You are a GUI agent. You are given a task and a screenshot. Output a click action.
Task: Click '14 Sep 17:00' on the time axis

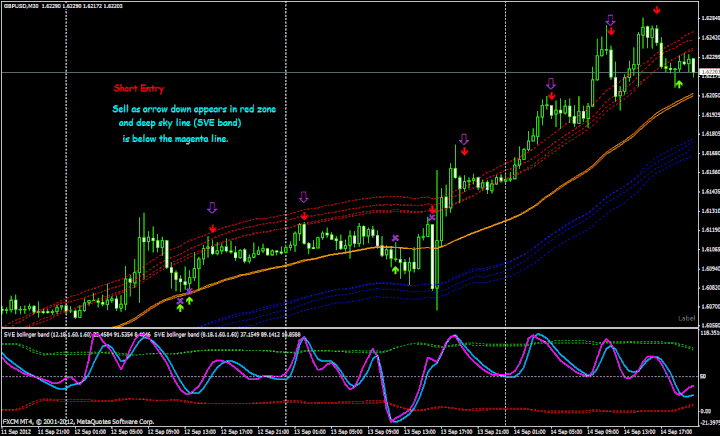[678, 432]
